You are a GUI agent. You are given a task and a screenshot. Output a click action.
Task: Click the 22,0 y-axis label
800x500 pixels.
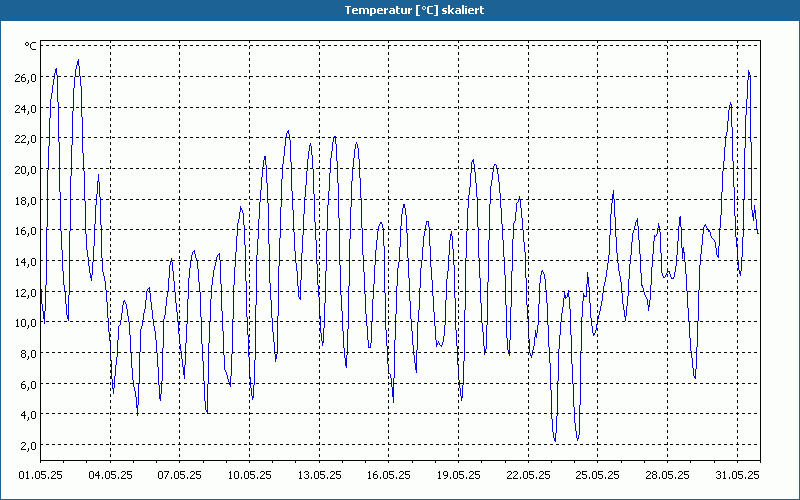click(x=26, y=139)
